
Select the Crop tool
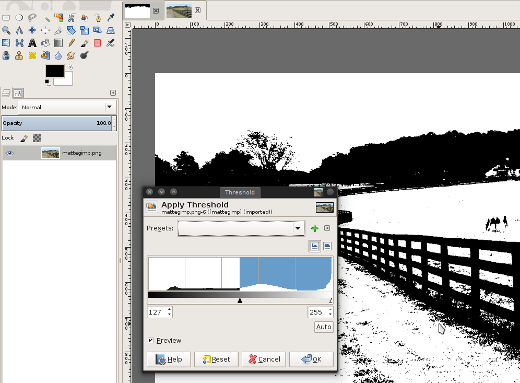[x=58, y=30]
